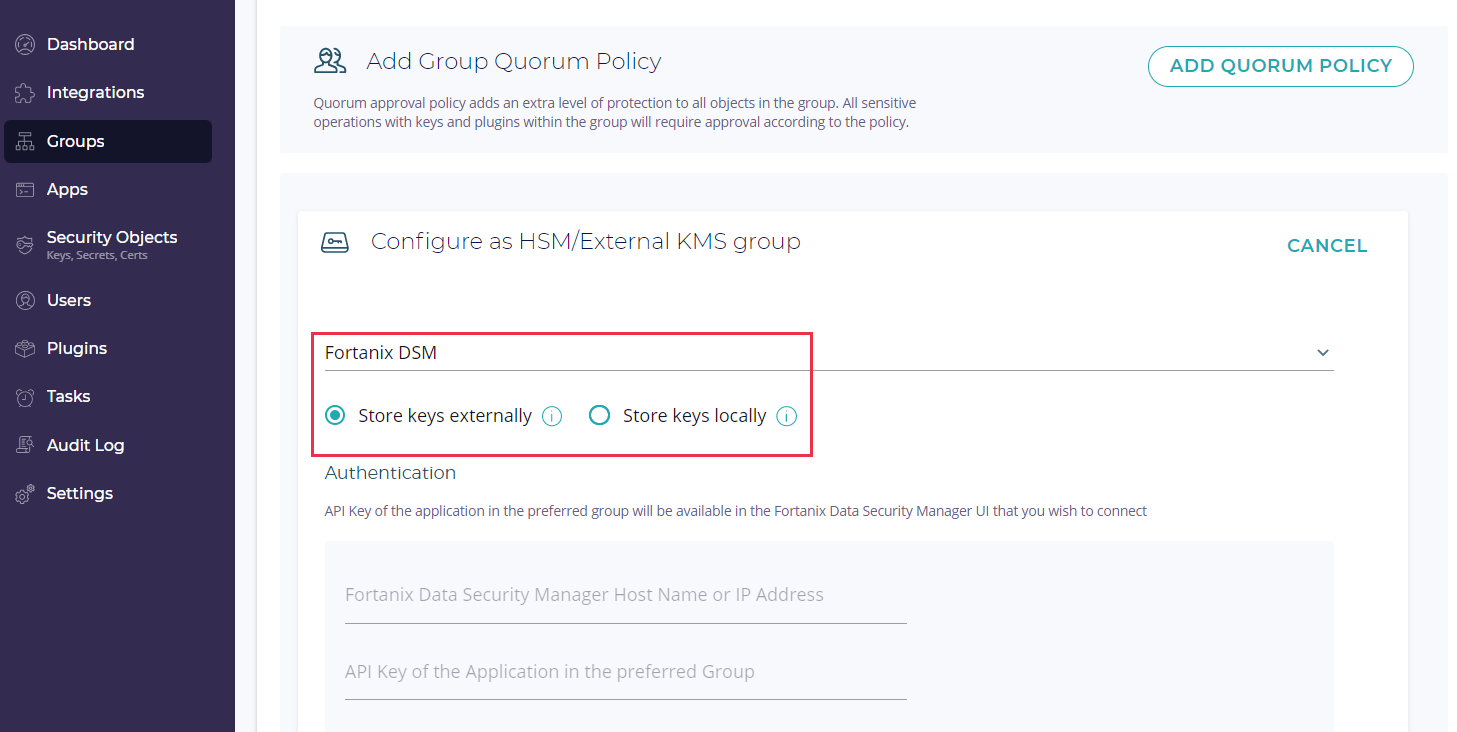The image size is (1457, 732).
Task: Click the API Key of Application field
Action: click(x=625, y=672)
